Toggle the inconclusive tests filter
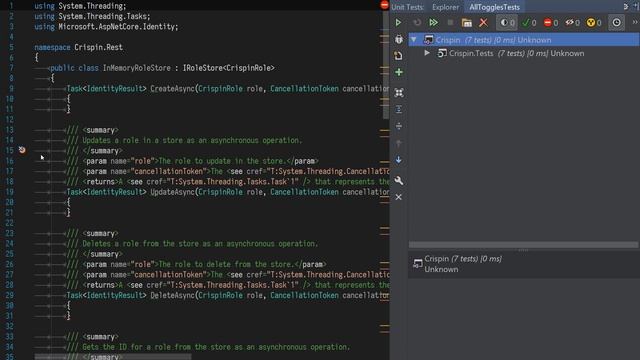The height and width of the screenshot is (360, 640). coord(594,23)
